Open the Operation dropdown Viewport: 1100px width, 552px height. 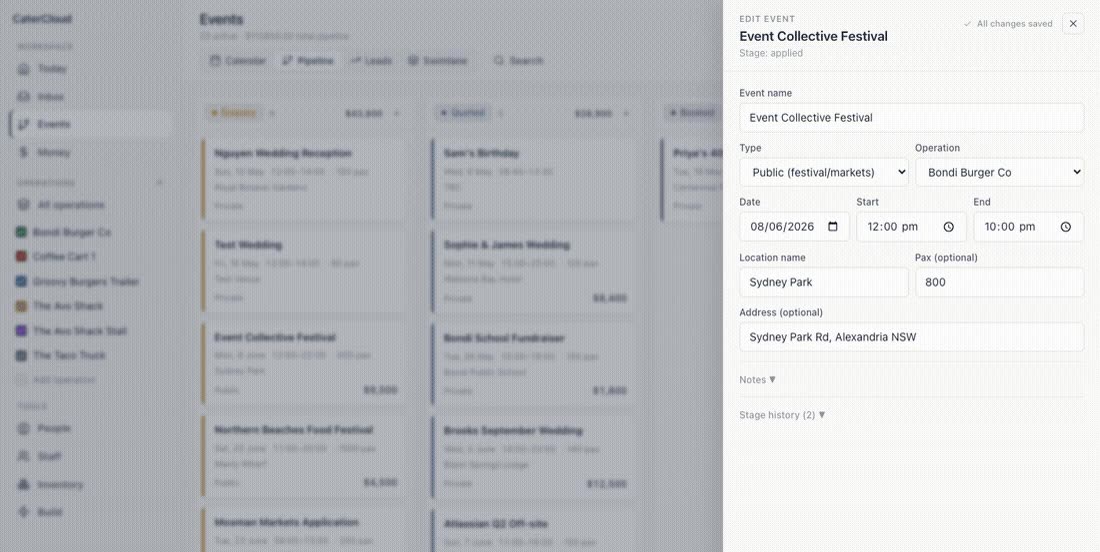point(999,172)
